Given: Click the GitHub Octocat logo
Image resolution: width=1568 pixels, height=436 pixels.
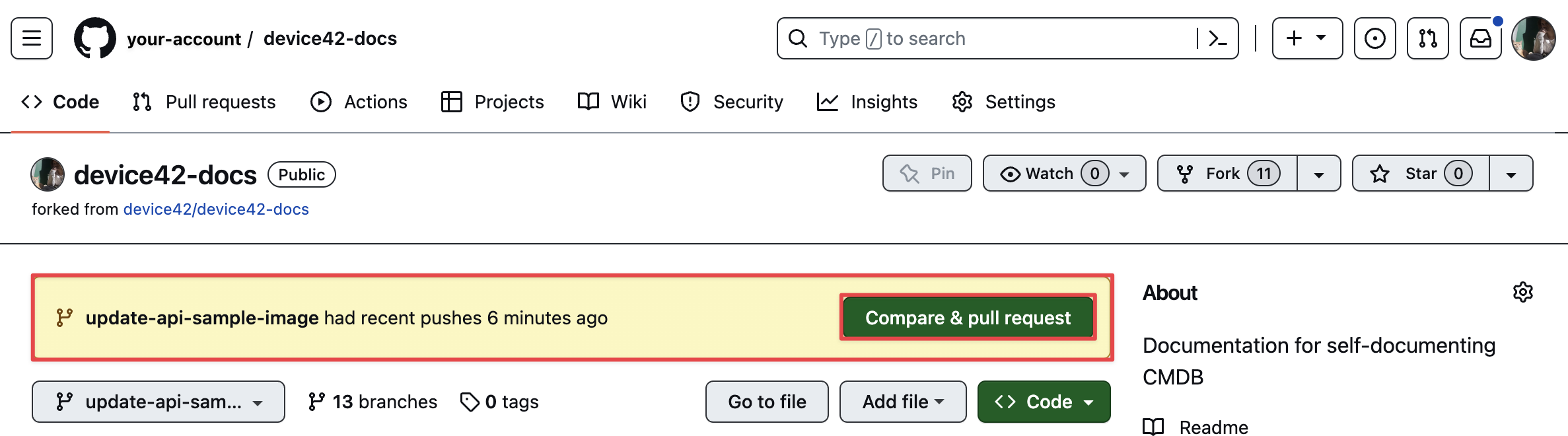Looking at the screenshot, I should coord(95,38).
